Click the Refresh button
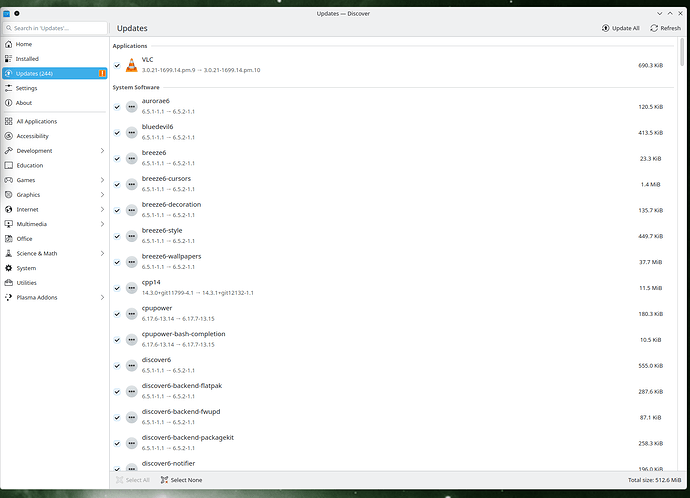This screenshot has height=498, width=690. click(665, 28)
